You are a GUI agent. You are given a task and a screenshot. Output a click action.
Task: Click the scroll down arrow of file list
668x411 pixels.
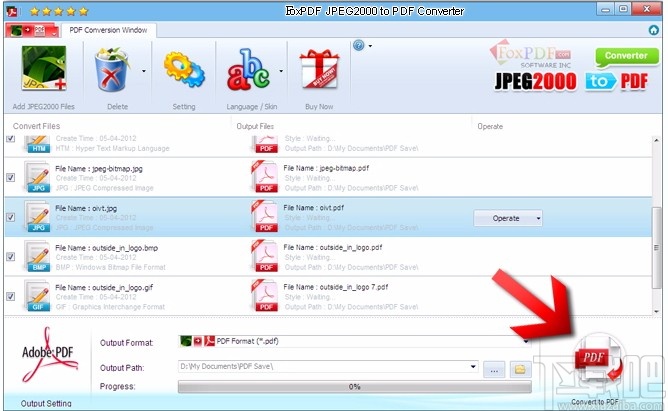(656, 311)
